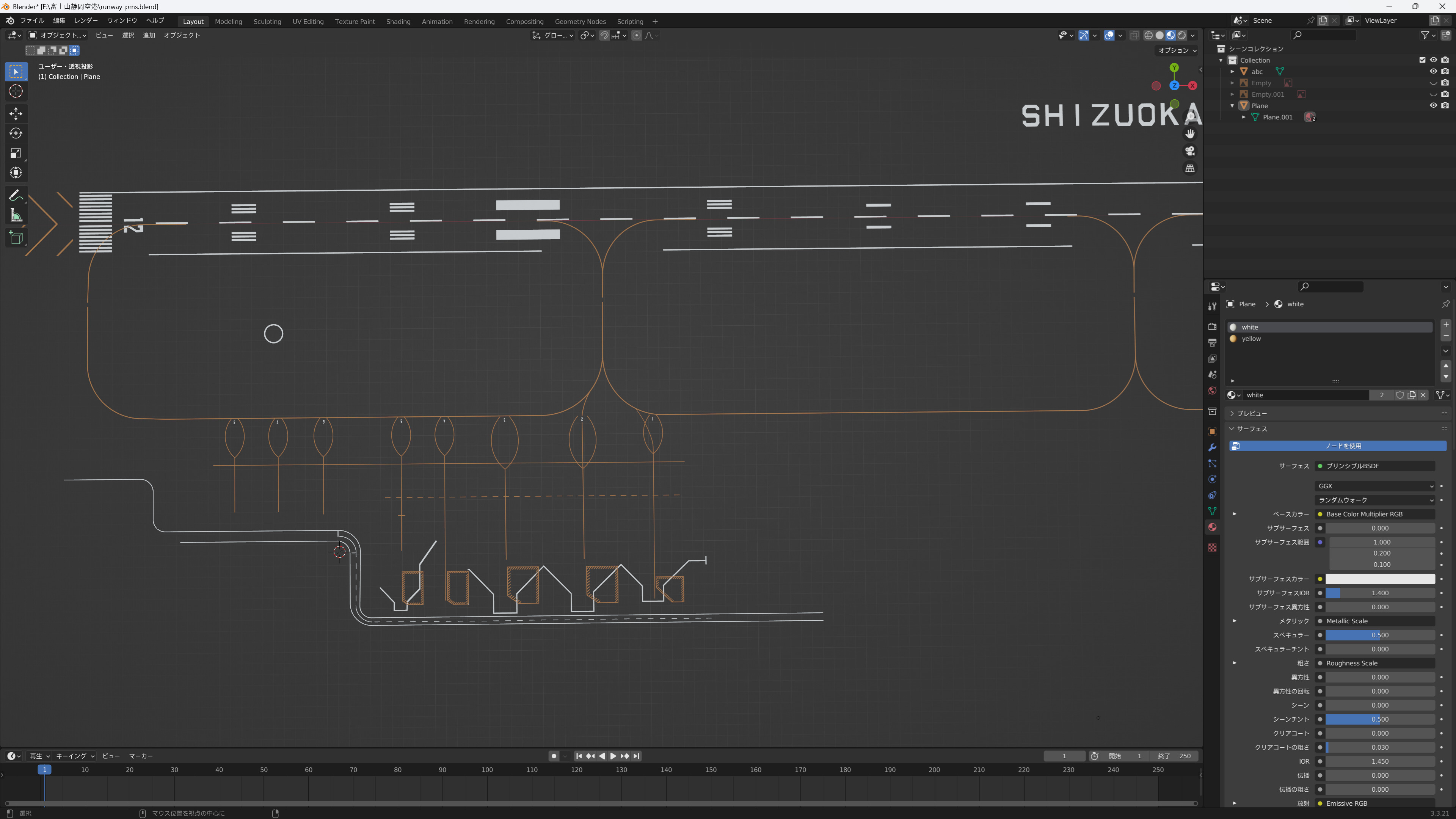Open the timeline Keying popover
Screen dimensions: 1456x819
click(75, 756)
